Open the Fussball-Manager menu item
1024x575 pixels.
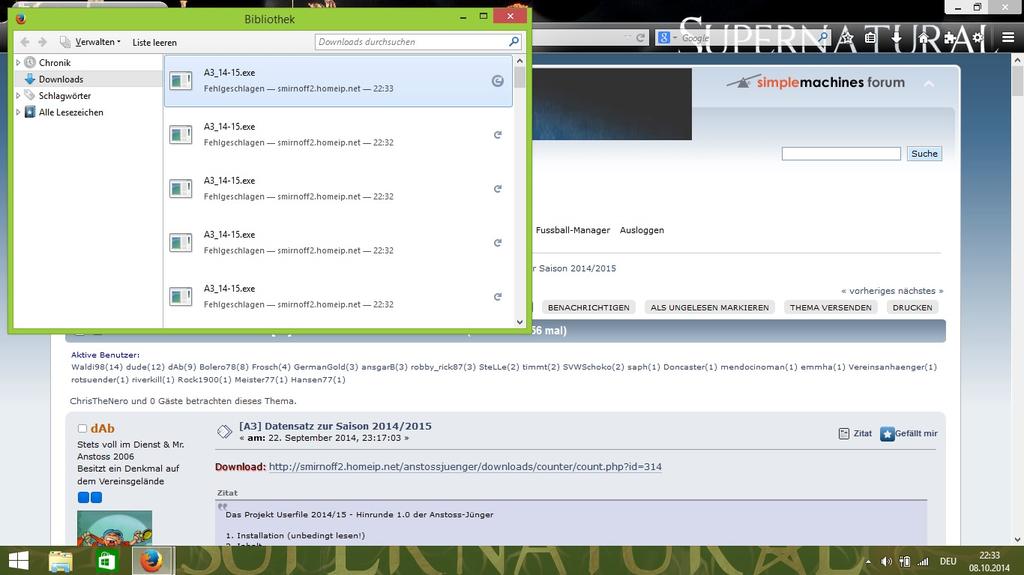click(573, 230)
